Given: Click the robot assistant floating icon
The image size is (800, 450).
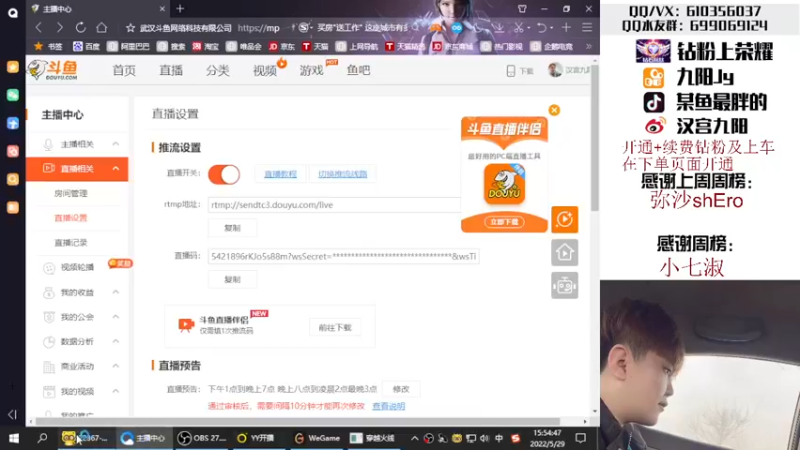Looking at the screenshot, I should (x=564, y=285).
